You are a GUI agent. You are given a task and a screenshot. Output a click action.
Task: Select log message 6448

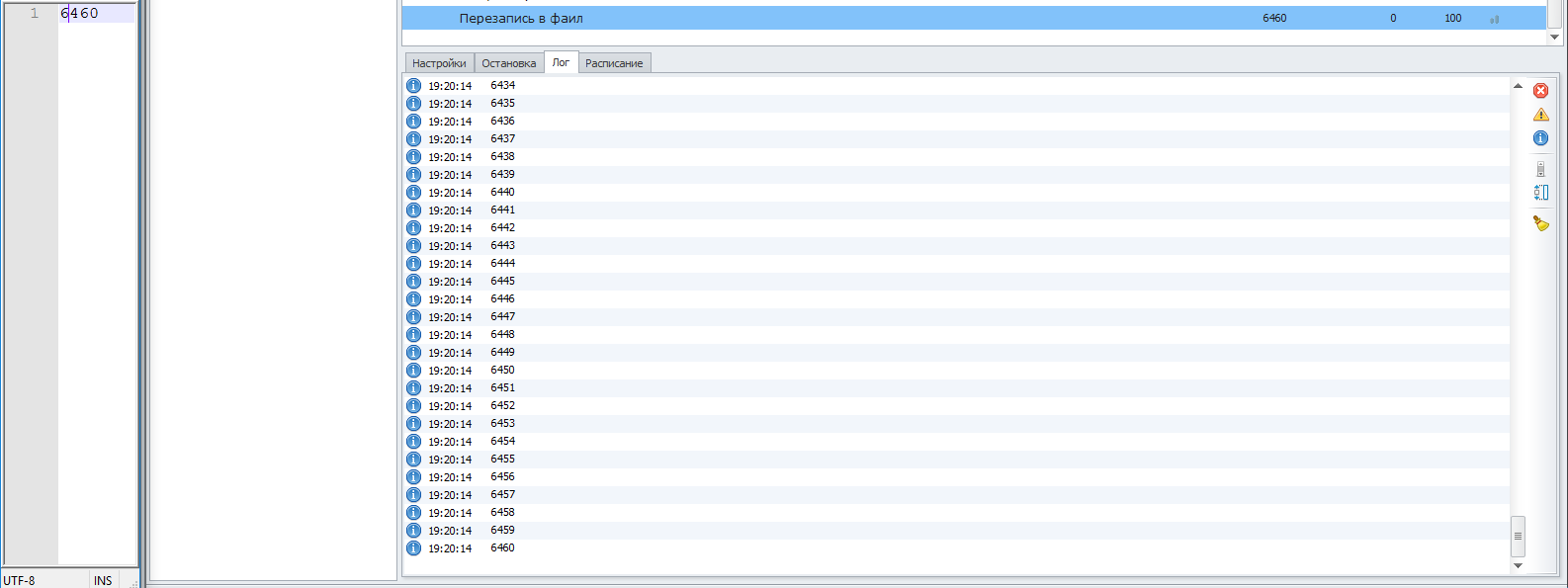click(x=502, y=335)
